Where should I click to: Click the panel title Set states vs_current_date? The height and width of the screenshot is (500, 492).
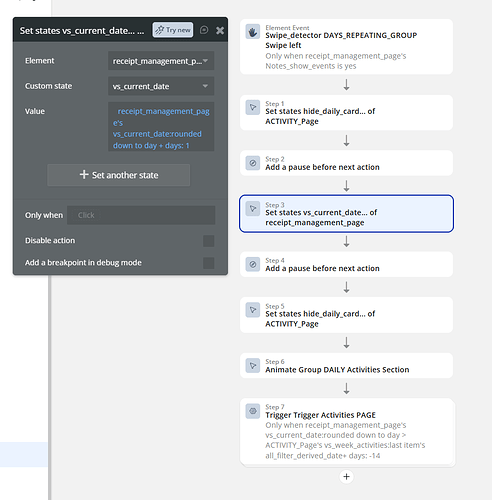pos(82,31)
